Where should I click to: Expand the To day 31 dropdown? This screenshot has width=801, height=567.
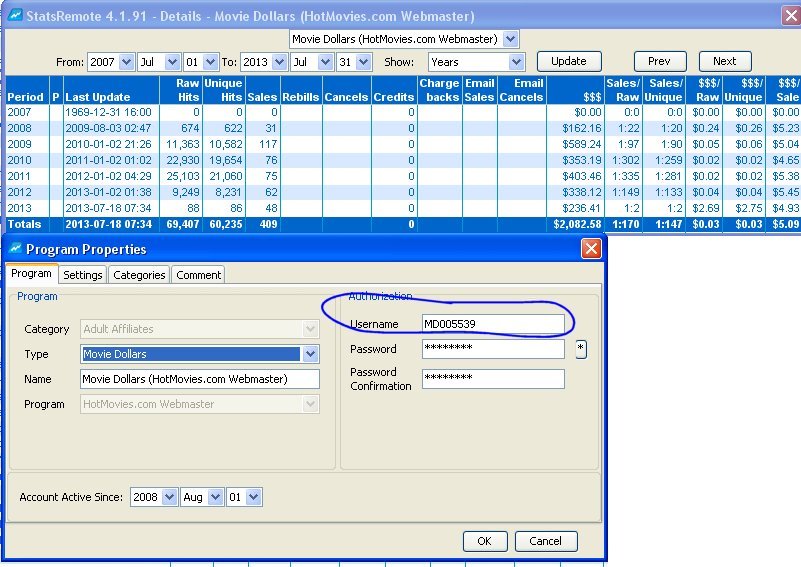click(x=364, y=62)
